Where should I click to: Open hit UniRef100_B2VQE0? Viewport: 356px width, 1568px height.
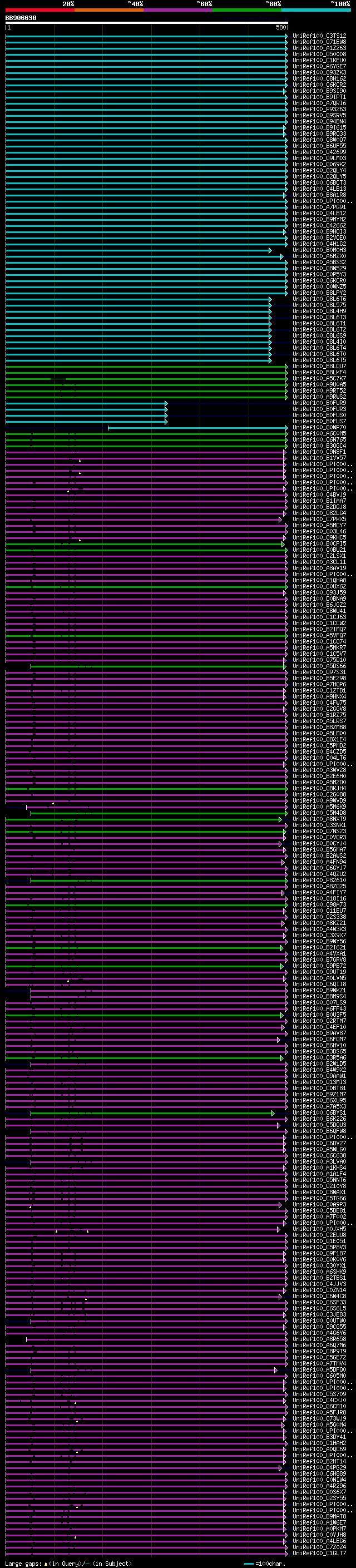(319, 238)
